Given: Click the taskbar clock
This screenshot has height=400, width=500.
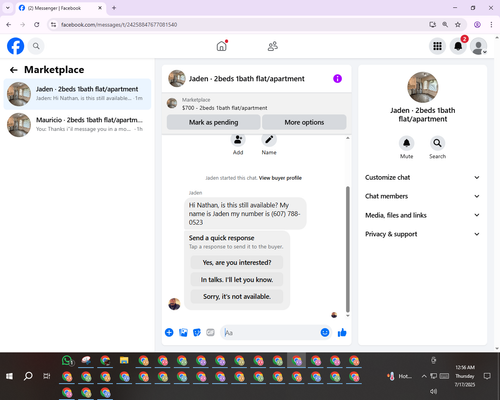Looking at the screenshot, I should (x=465, y=376).
